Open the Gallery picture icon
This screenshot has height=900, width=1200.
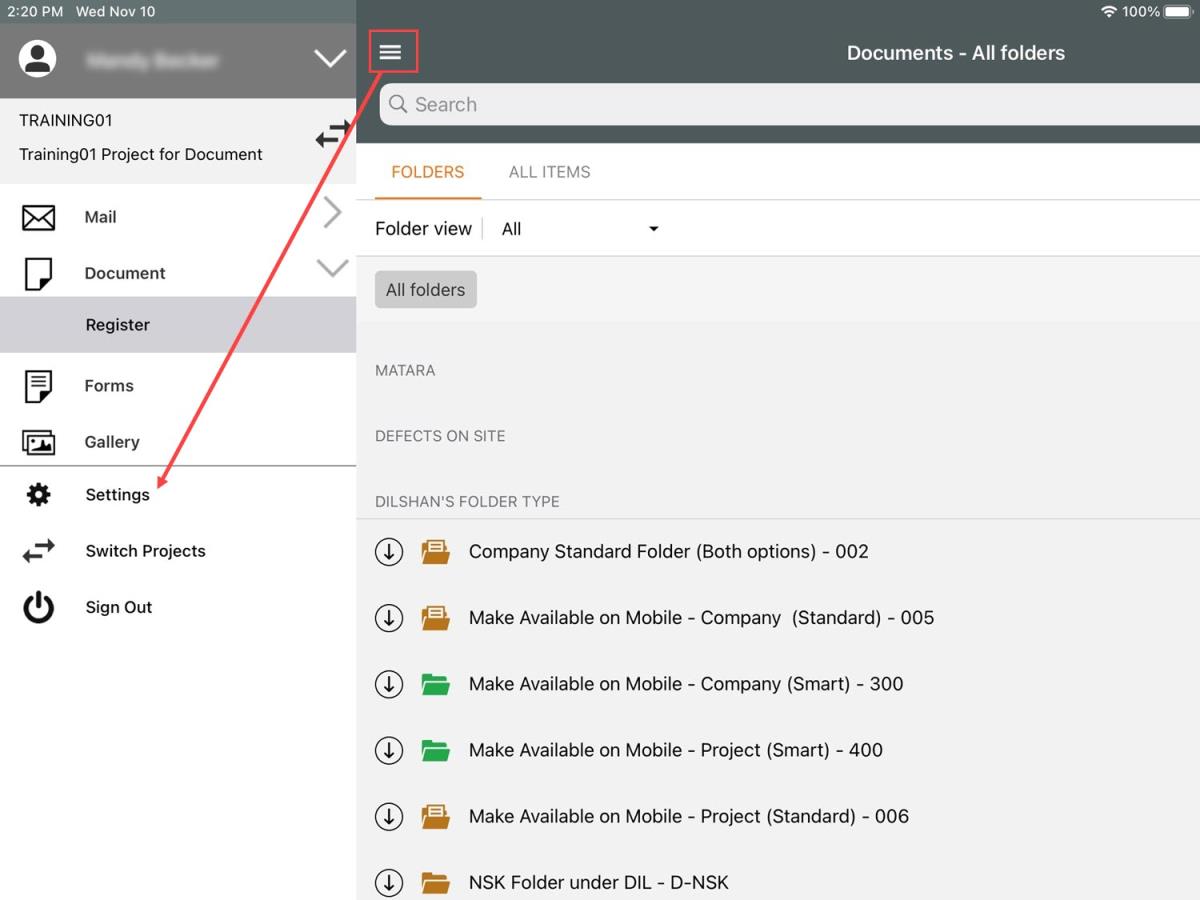point(38,442)
